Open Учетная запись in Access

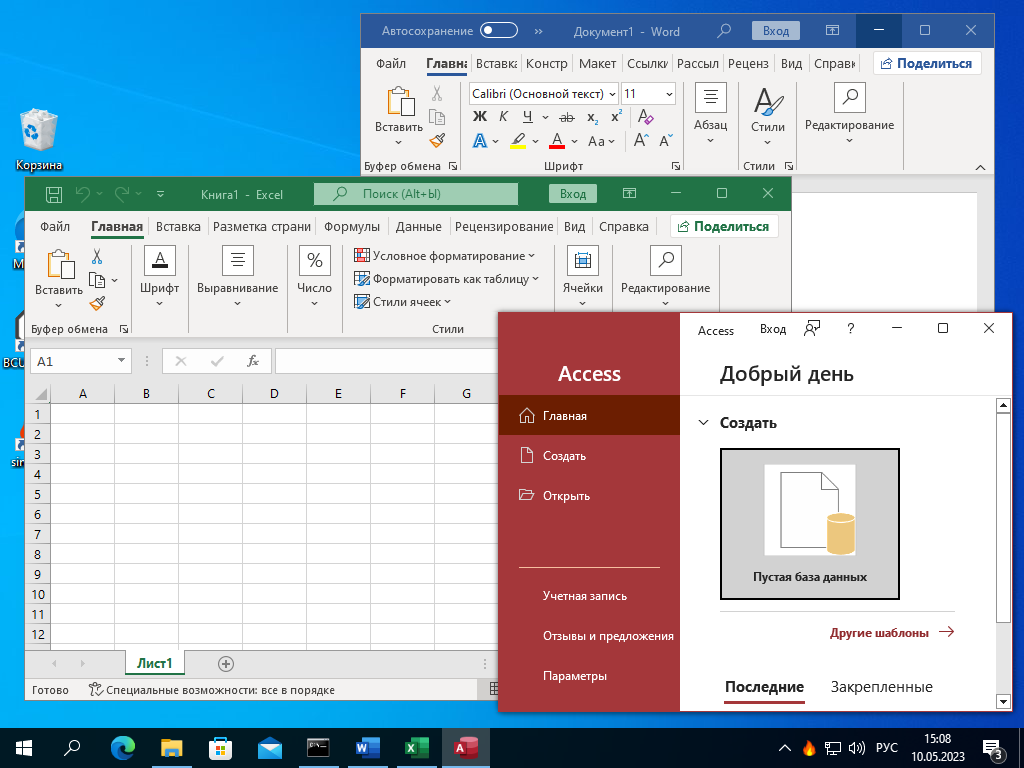click(x=584, y=596)
